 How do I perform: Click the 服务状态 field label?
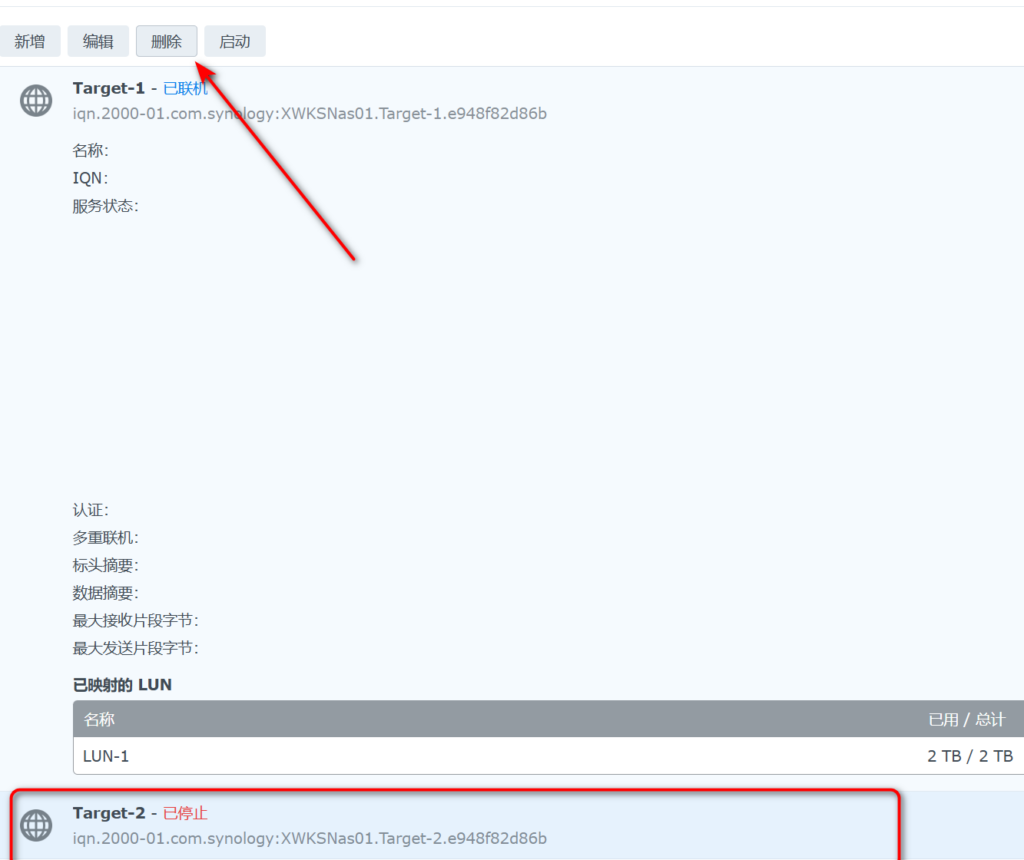click(105, 206)
